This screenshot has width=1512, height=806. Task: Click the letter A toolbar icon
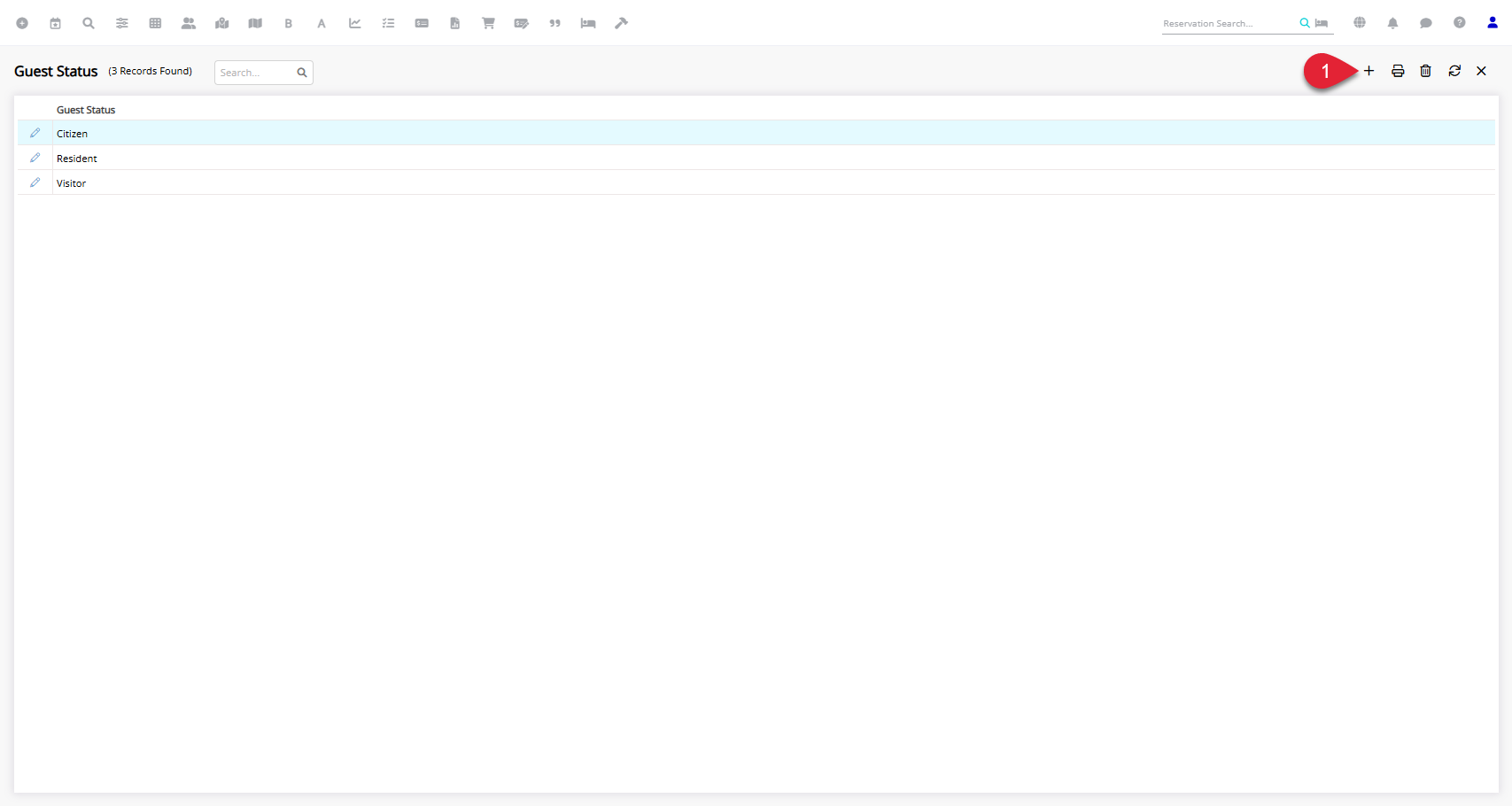pyautogui.click(x=322, y=24)
